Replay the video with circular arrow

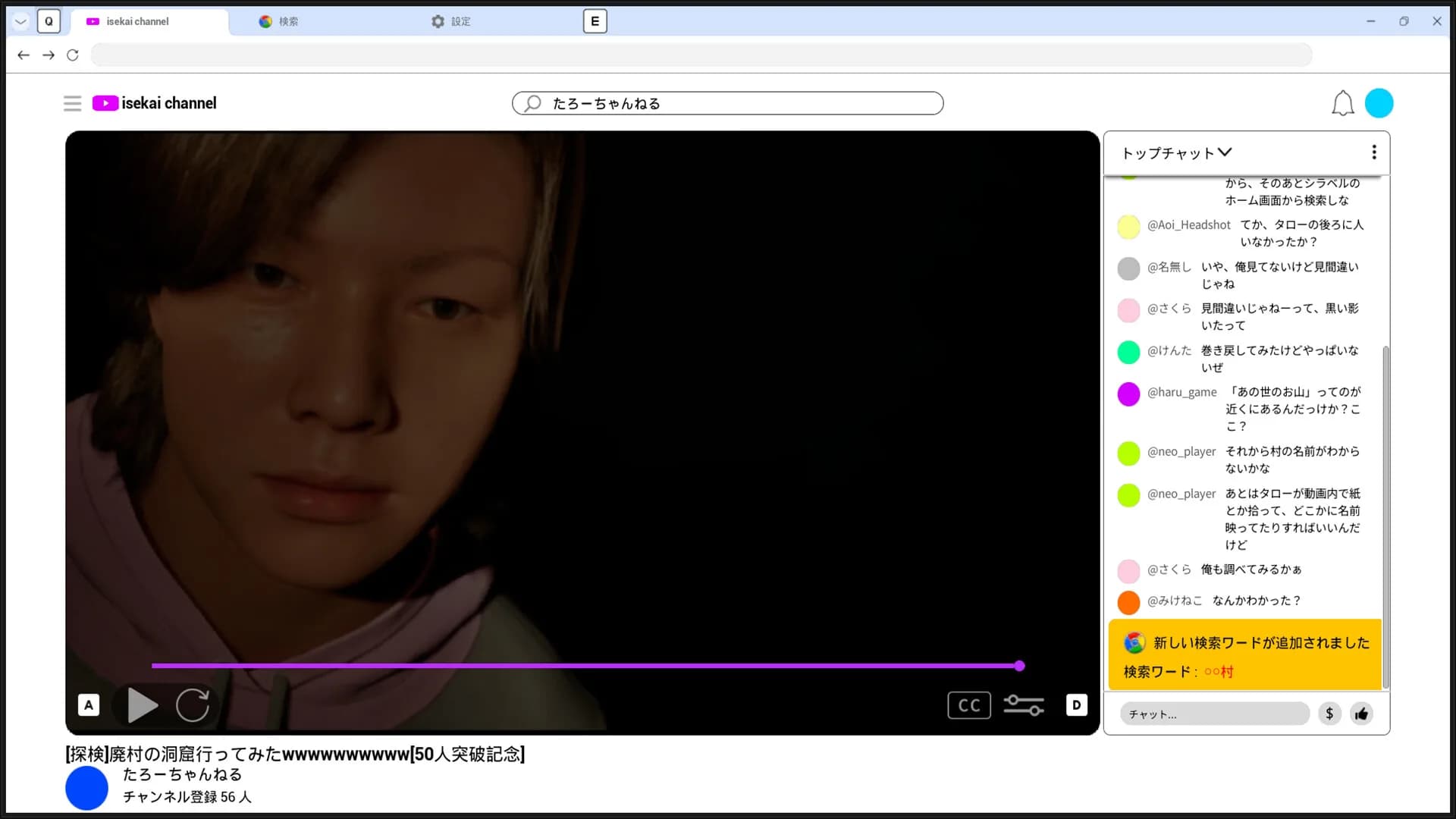point(193,705)
